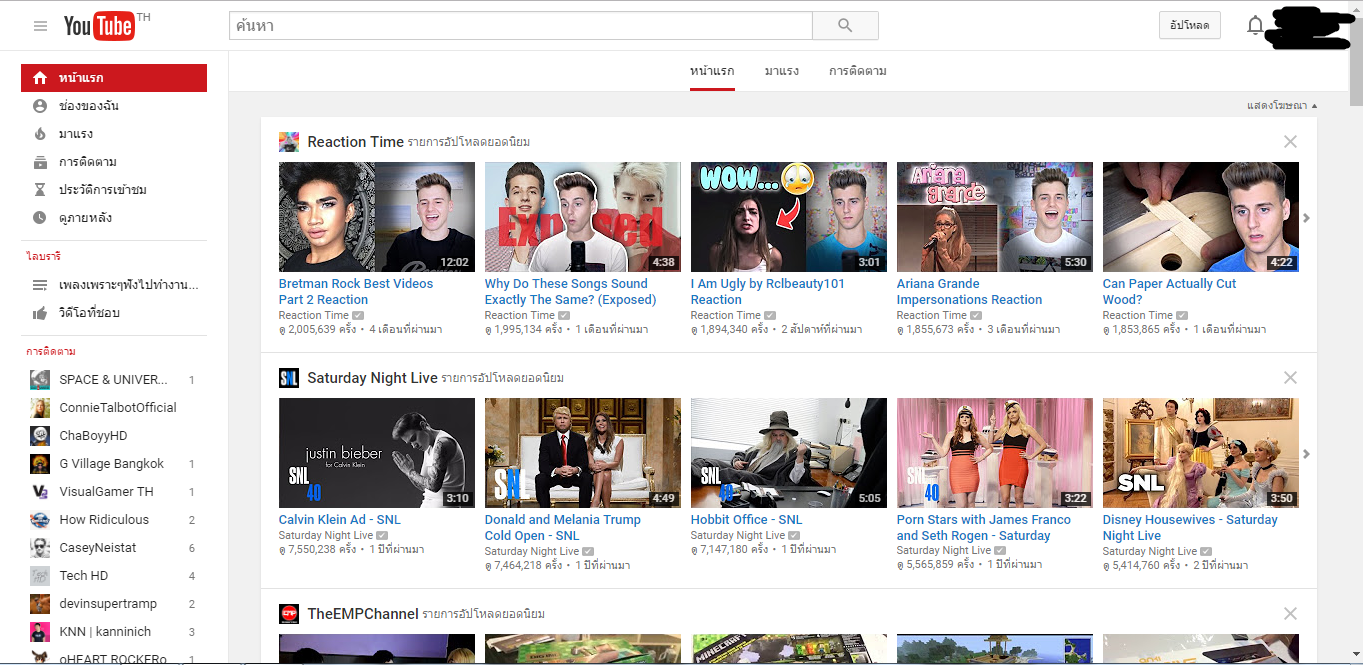The width and height of the screenshot is (1363, 665).
Task: Click the Watch Later clock icon
Action: [x=40, y=218]
